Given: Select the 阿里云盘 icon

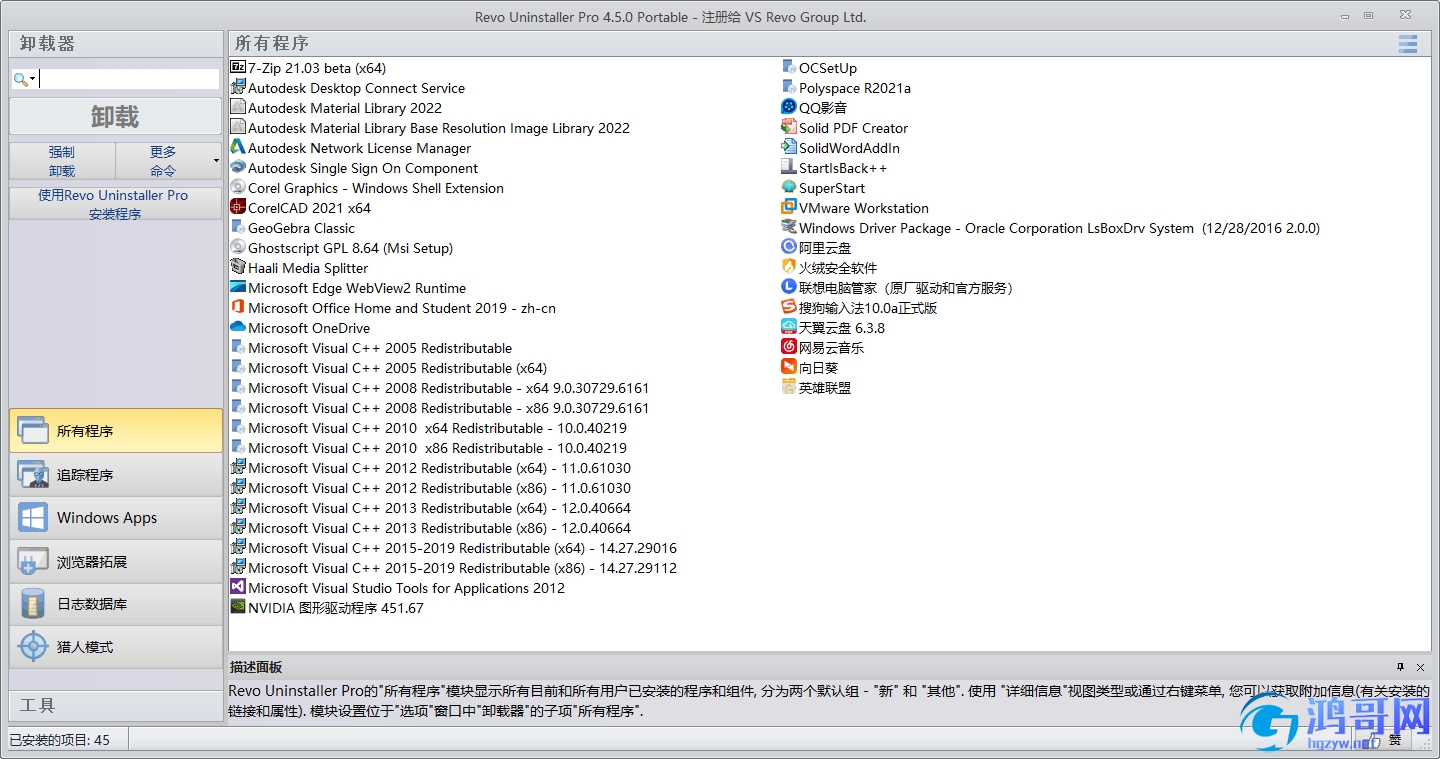Looking at the screenshot, I should click(789, 248).
